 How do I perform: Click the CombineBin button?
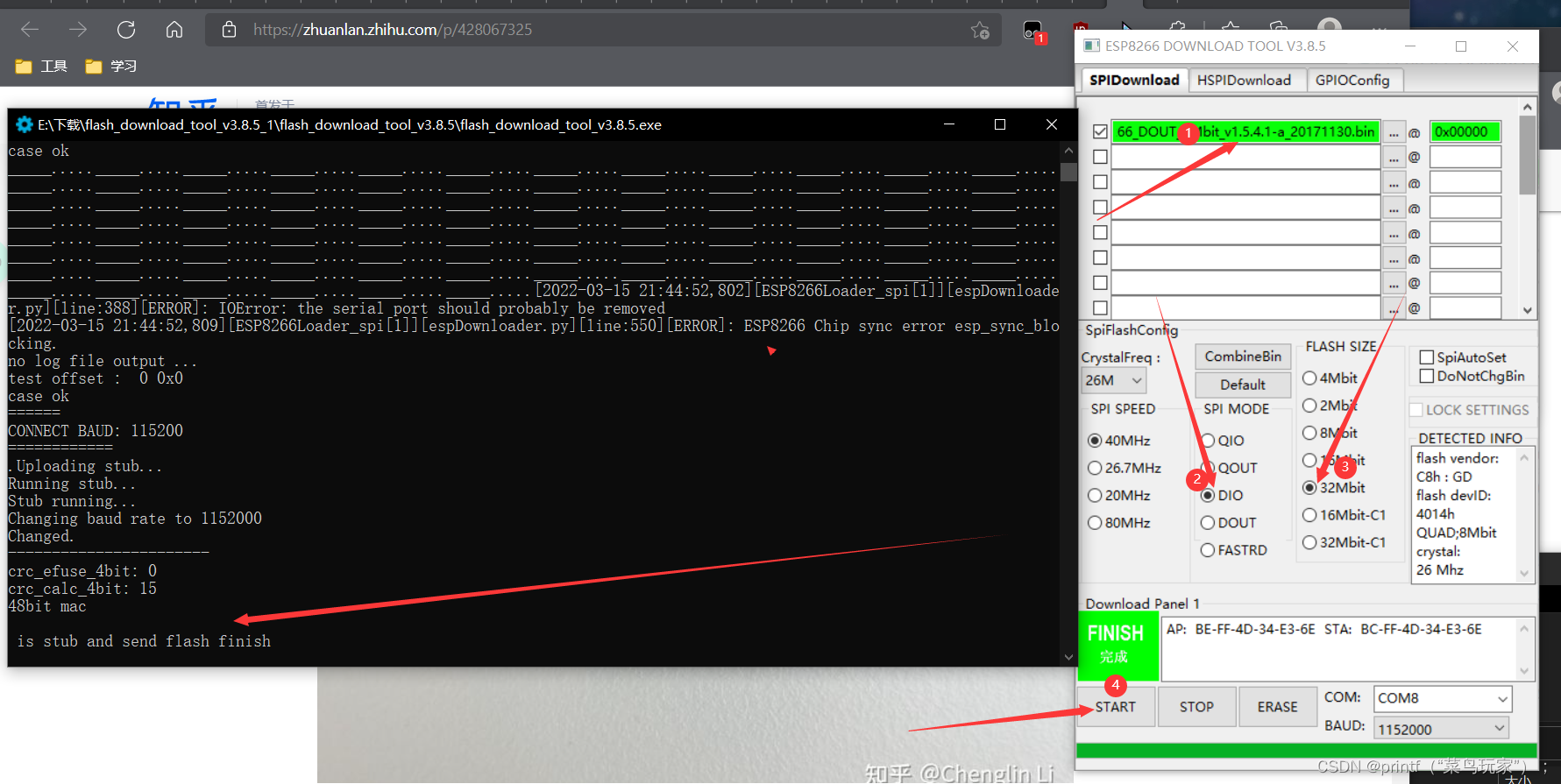coord(1243,357)
